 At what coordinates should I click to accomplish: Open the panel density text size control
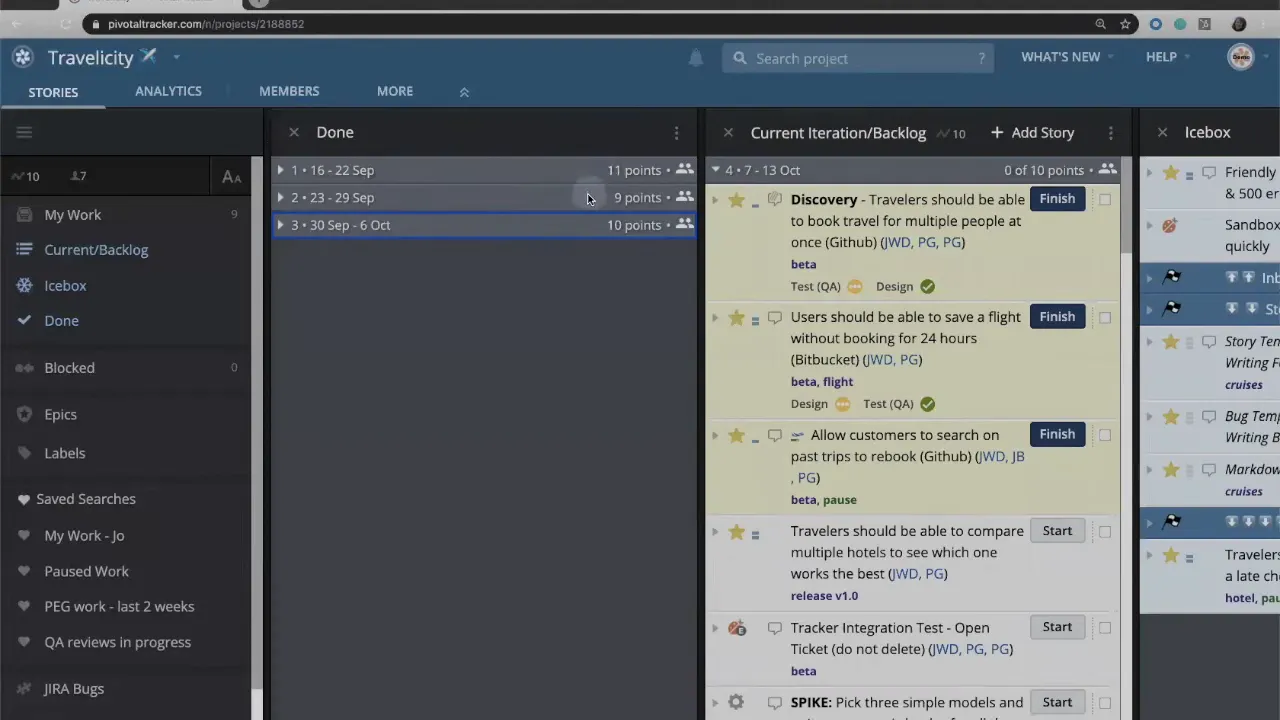[231, 177]
